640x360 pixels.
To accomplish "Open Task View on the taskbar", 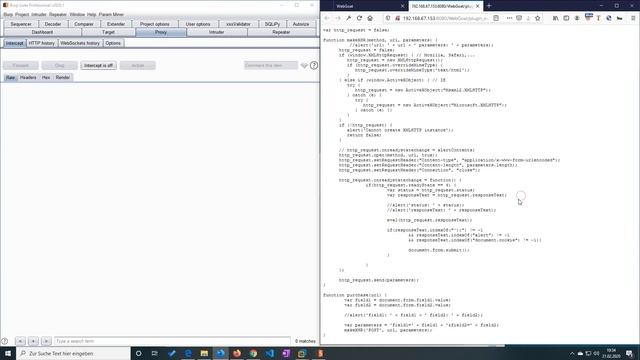I will tap(155, 353).
